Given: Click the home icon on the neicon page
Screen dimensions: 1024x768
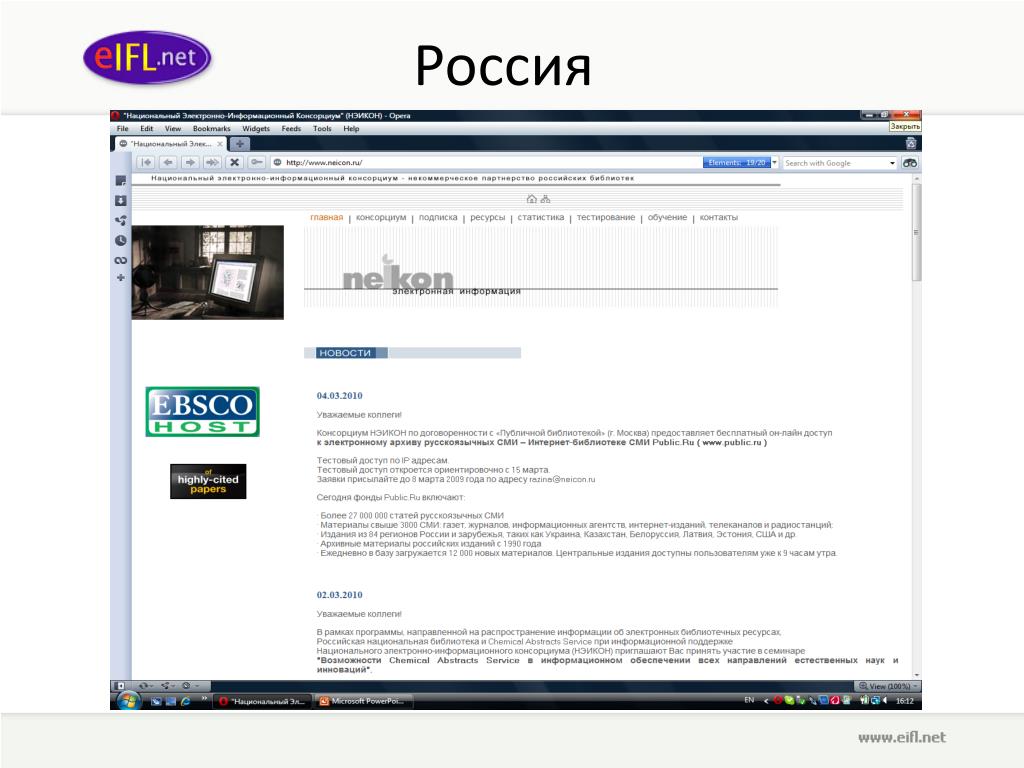Looking at the screenshot, I should [x=532, y=199].
